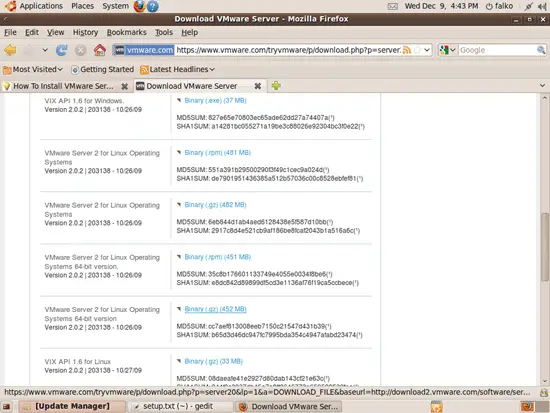Close the How To Install VMware Server tab
The width and height of the screenshot is (550, 413).
tap(124, 86)
